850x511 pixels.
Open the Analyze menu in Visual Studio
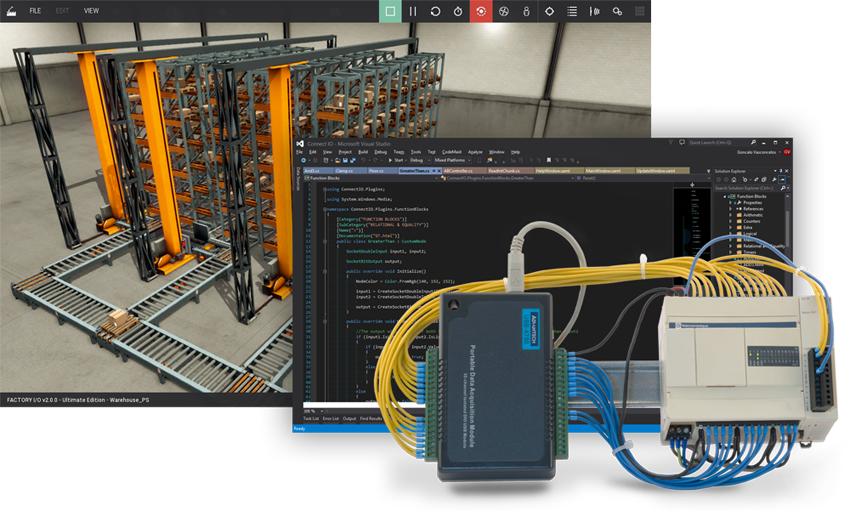(x=475, y=152)
